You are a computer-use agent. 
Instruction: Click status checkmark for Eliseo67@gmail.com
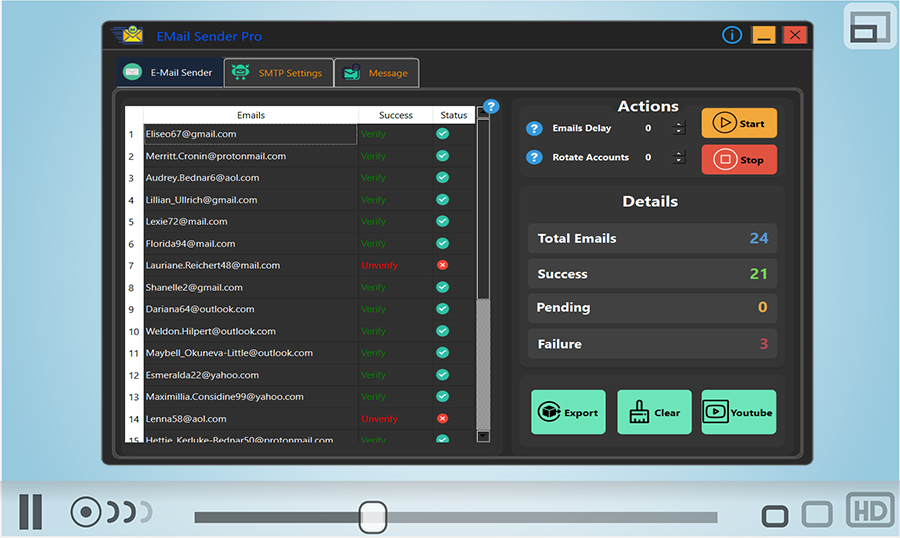[443, 134]
